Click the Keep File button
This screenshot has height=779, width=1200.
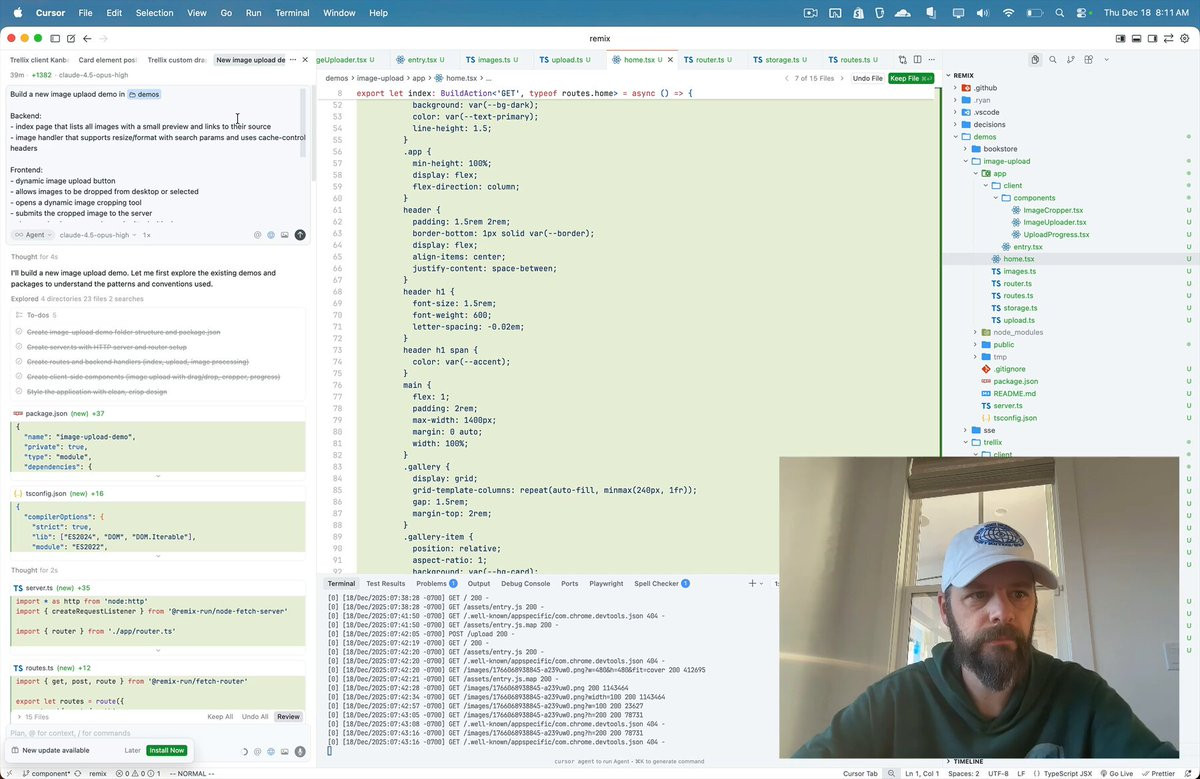point(910,78)
